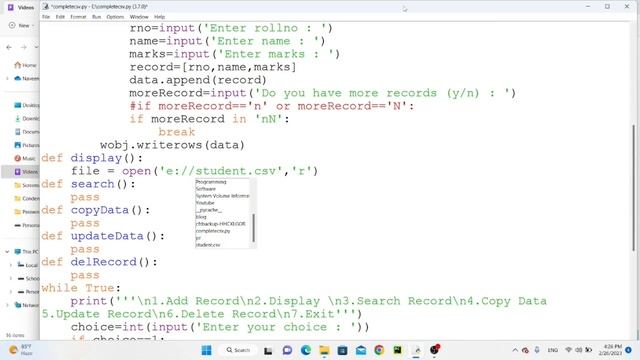The width and height of the screenshot is (640, 360).
Task: Open Documents in File Explorer sidebar
Action: [x=27, y=131]
